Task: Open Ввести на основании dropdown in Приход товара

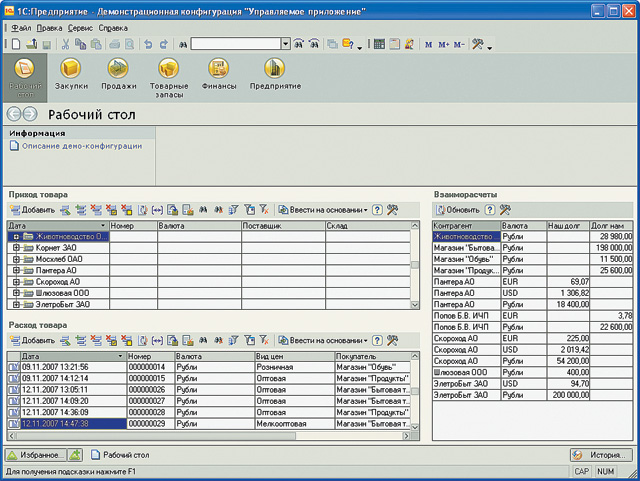Action: tap(329, 210)
